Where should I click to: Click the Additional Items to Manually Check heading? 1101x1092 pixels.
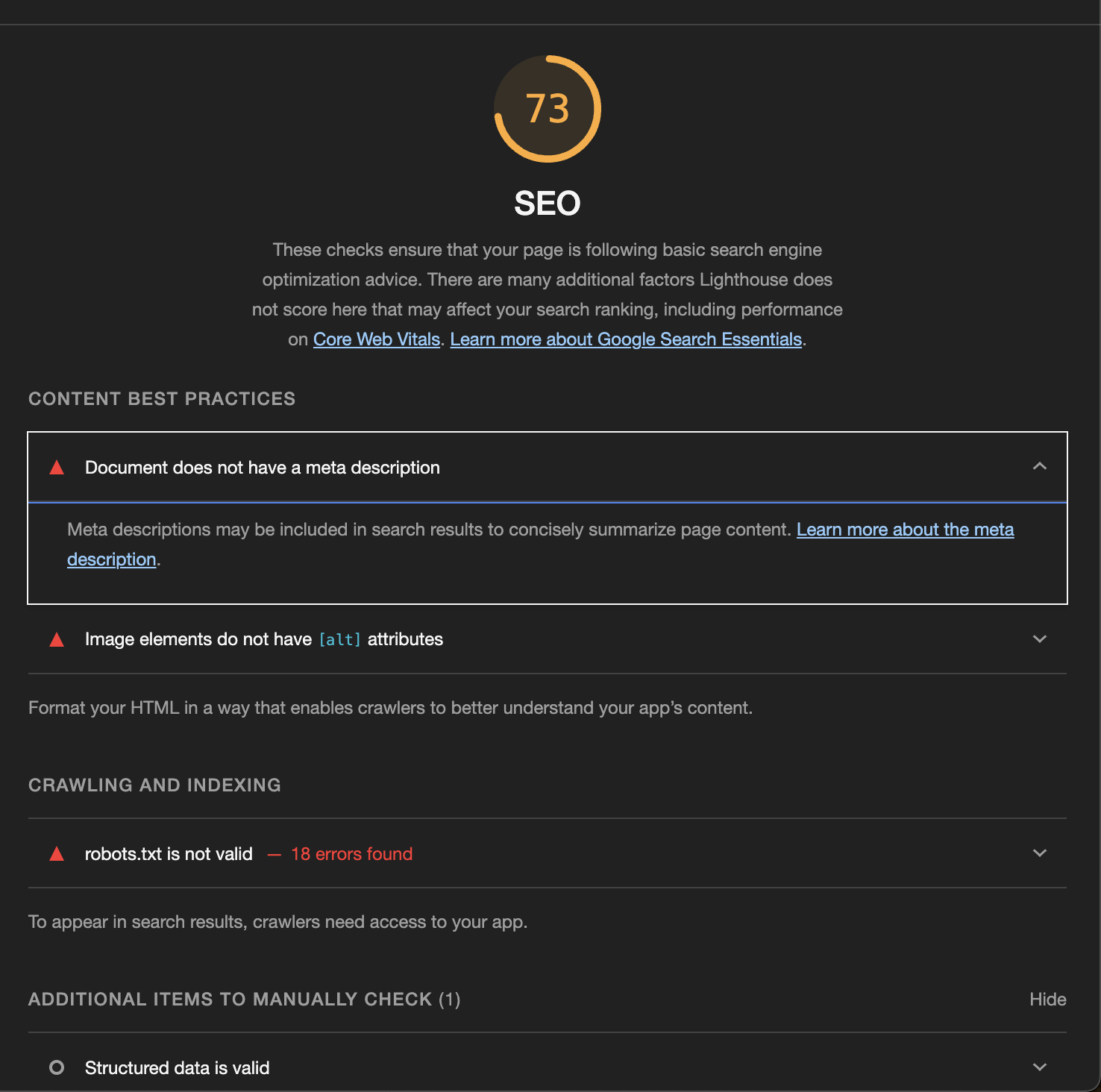tap(244, 1000)
